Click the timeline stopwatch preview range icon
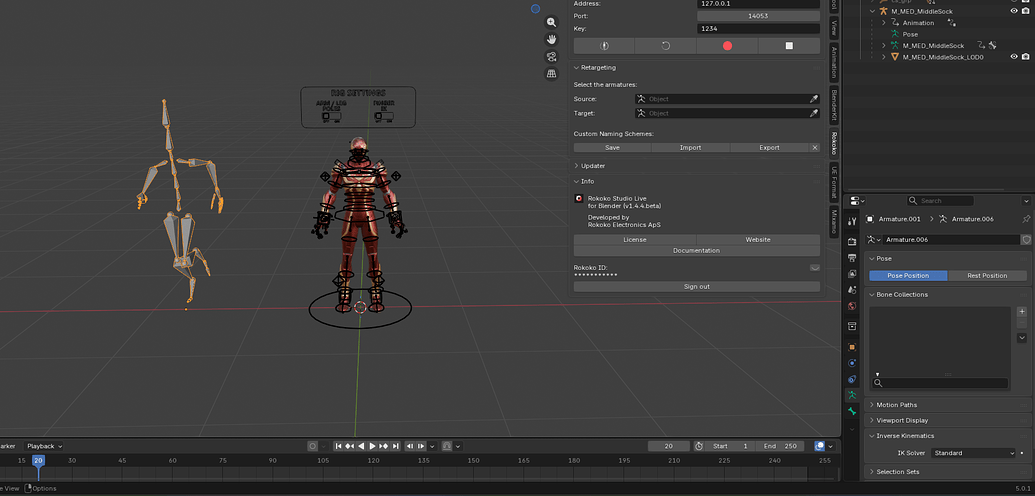This screenshot has height=496, width=1035. (699, 446)
